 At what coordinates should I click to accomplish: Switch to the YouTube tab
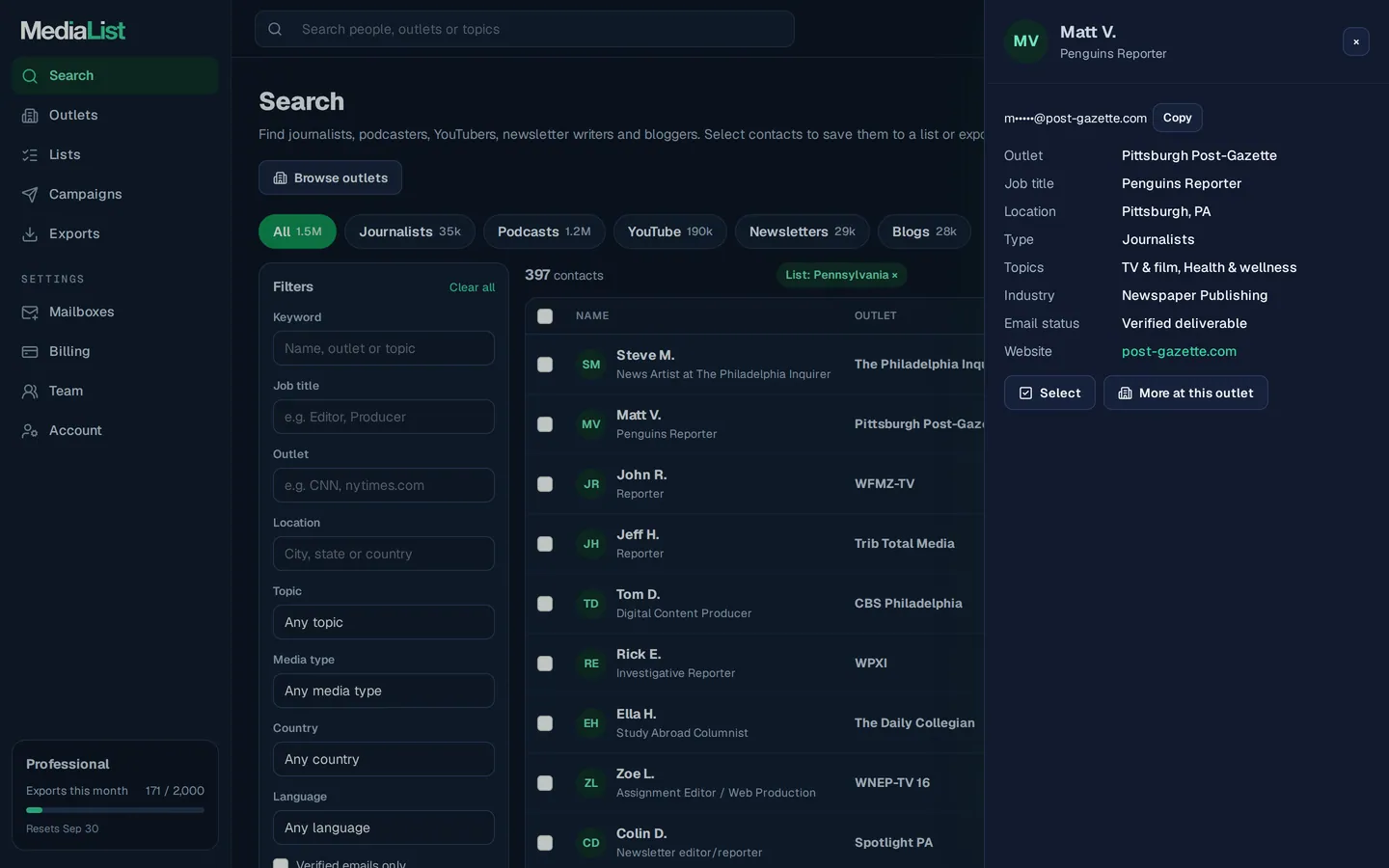coord(670,231)
